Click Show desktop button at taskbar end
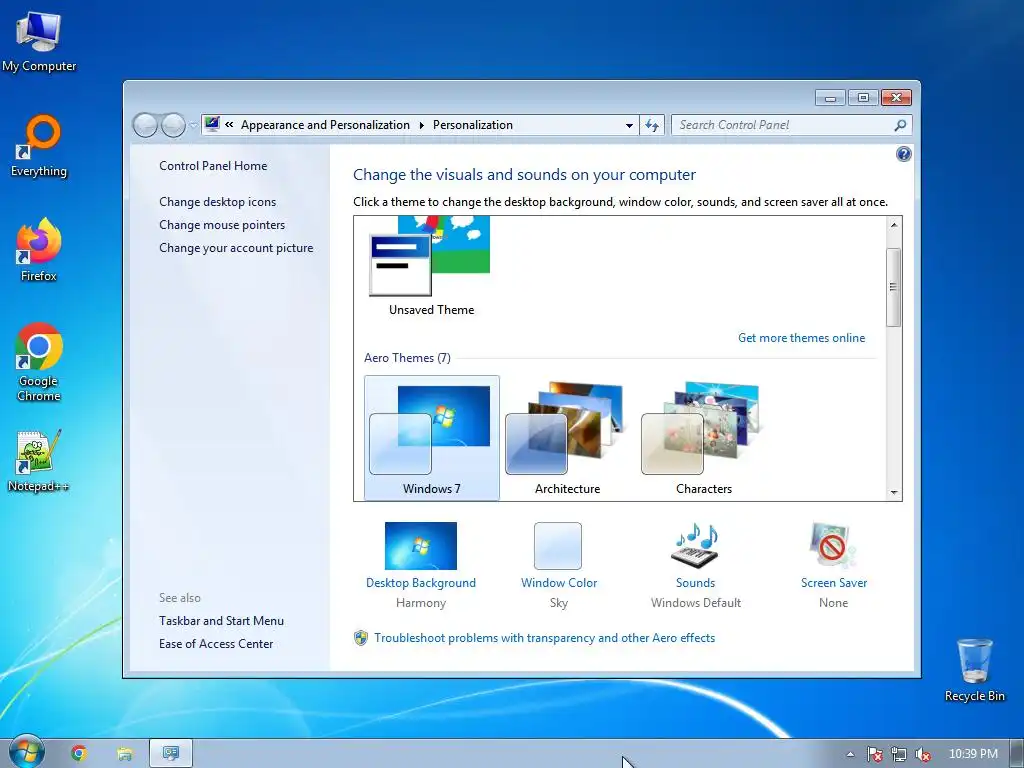Screen dimensions: 1024x768 coord(1017,754)
